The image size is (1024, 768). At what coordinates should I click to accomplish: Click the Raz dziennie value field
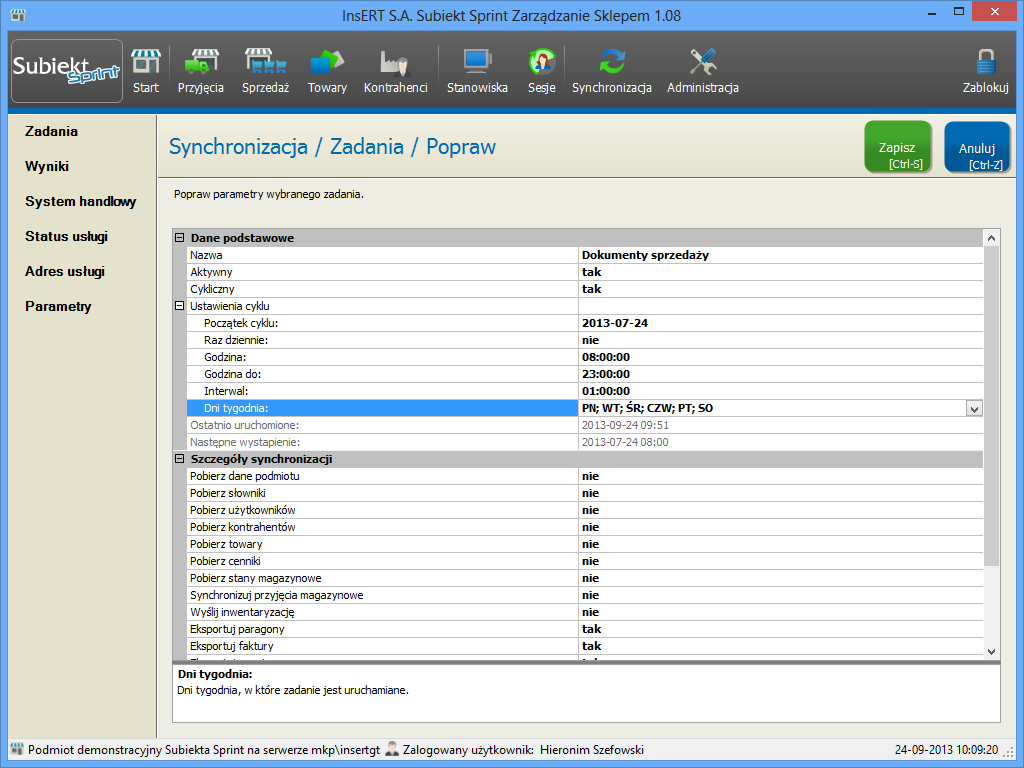tap(780, 340)
